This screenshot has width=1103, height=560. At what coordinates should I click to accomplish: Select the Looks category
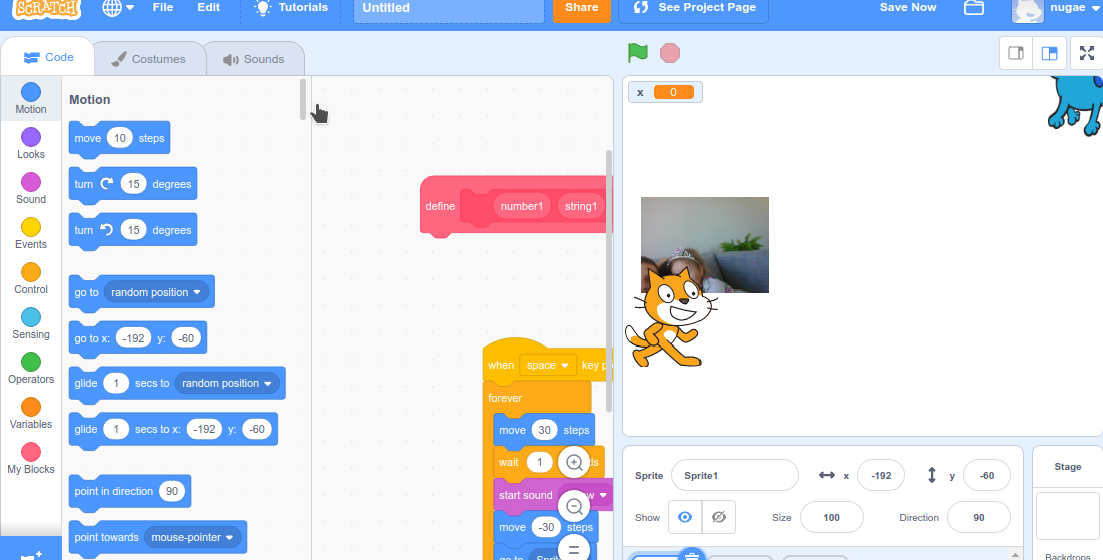pos(31,144)
